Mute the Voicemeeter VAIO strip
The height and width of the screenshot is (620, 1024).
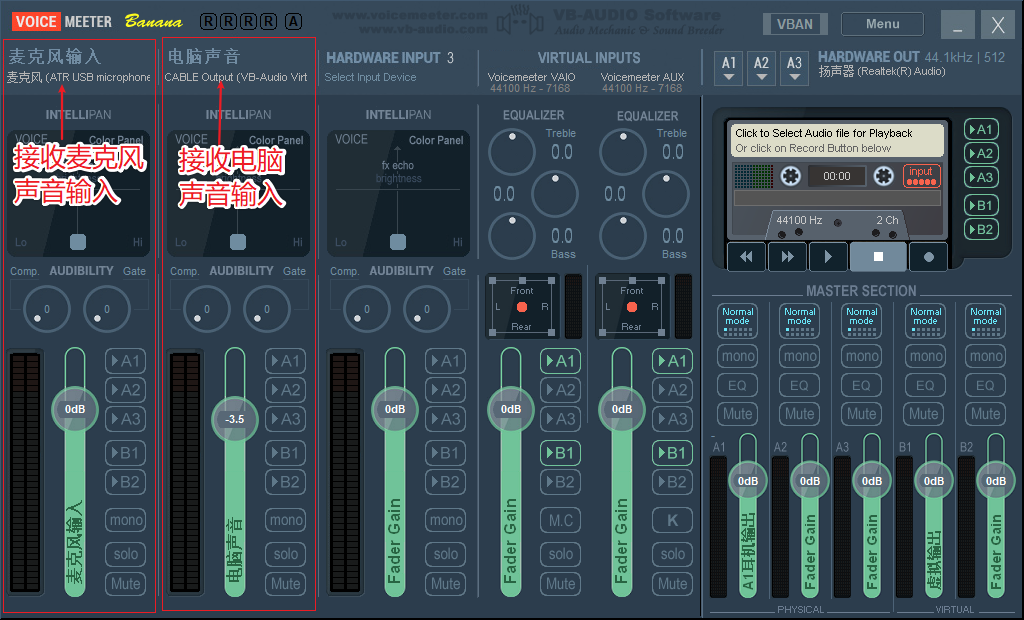click(560, 583)
